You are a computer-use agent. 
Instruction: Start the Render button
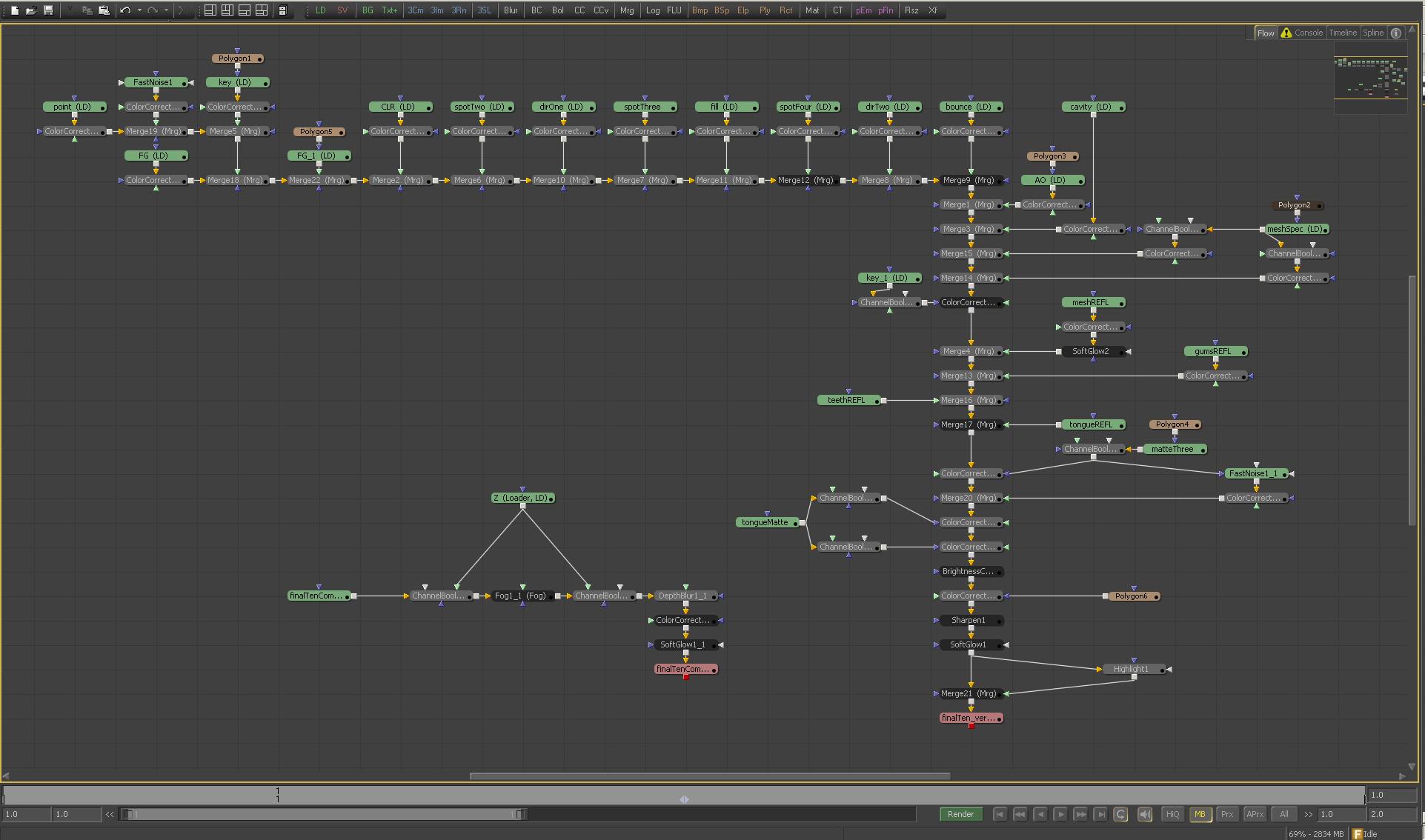(960, 814)
